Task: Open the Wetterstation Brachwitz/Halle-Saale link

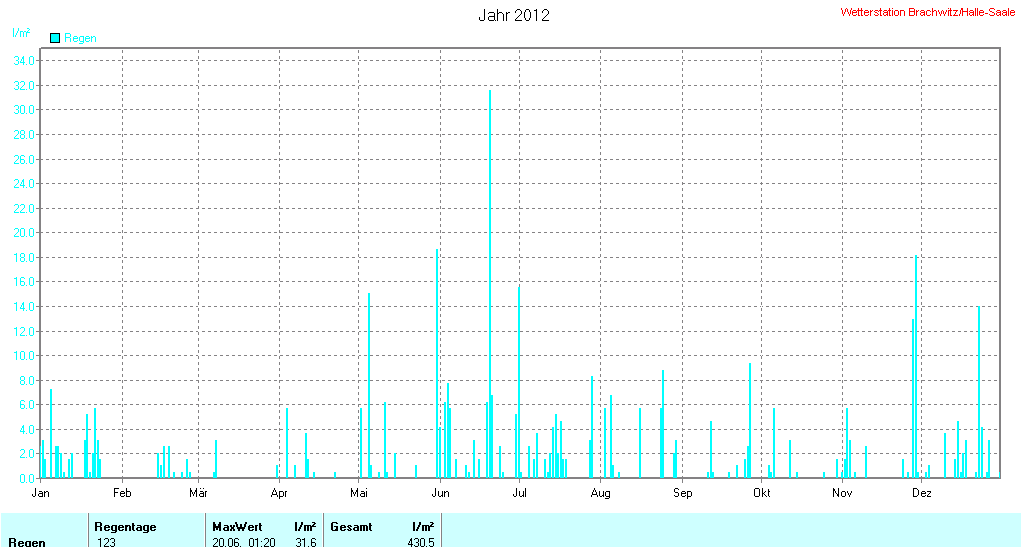Action: [928, 12]
